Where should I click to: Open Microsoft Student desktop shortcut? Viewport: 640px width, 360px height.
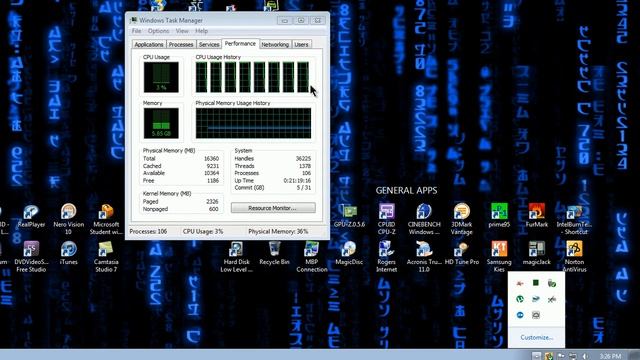point(106,220)
